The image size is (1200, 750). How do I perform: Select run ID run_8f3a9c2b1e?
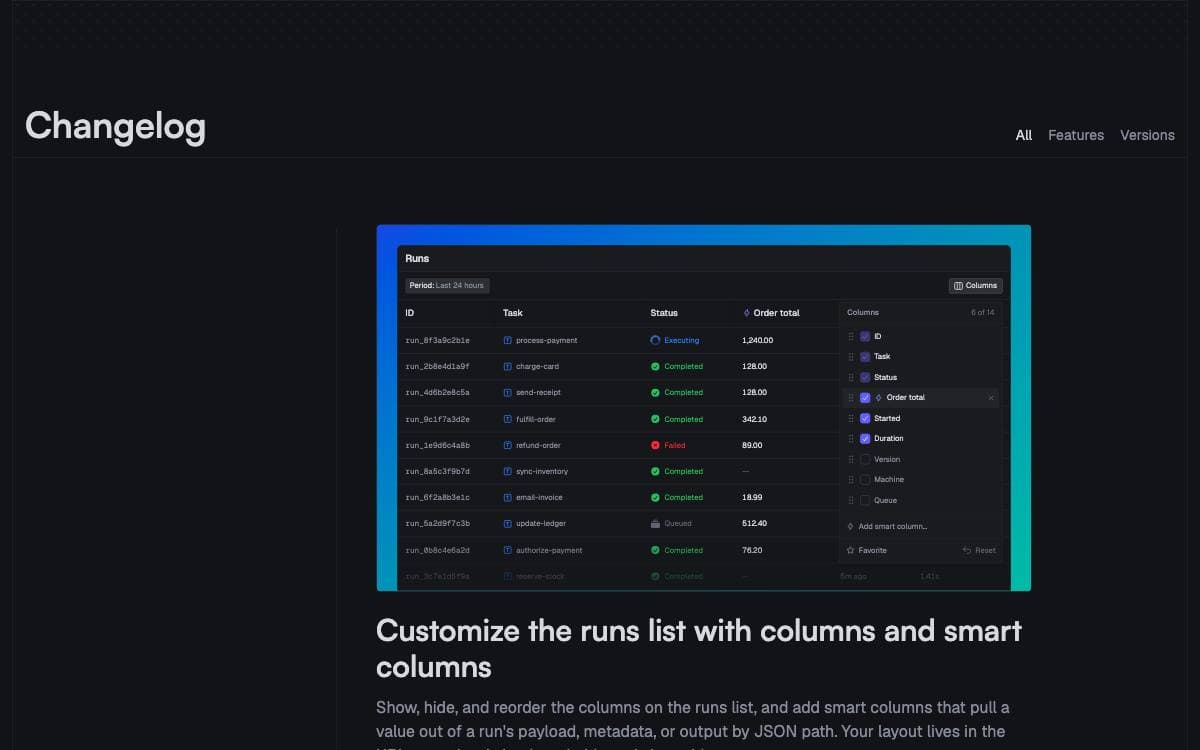[437, 340]
